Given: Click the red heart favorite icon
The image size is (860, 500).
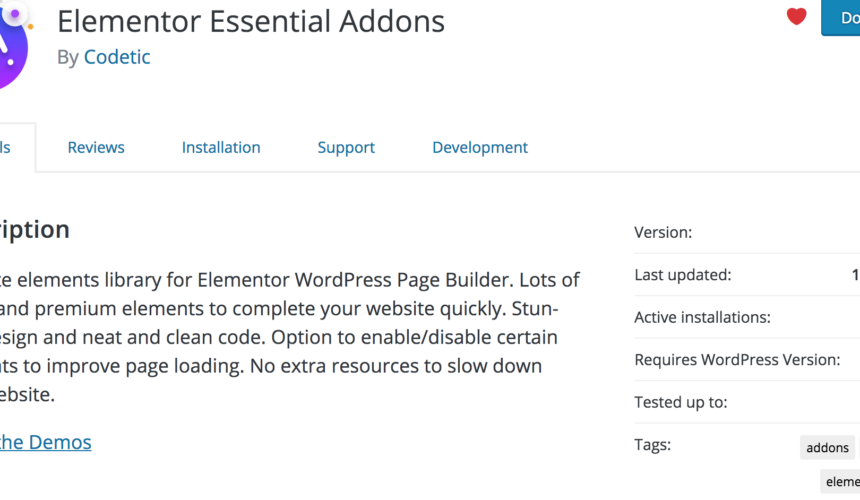Looking at the screenshot, I should pos(796,16).
